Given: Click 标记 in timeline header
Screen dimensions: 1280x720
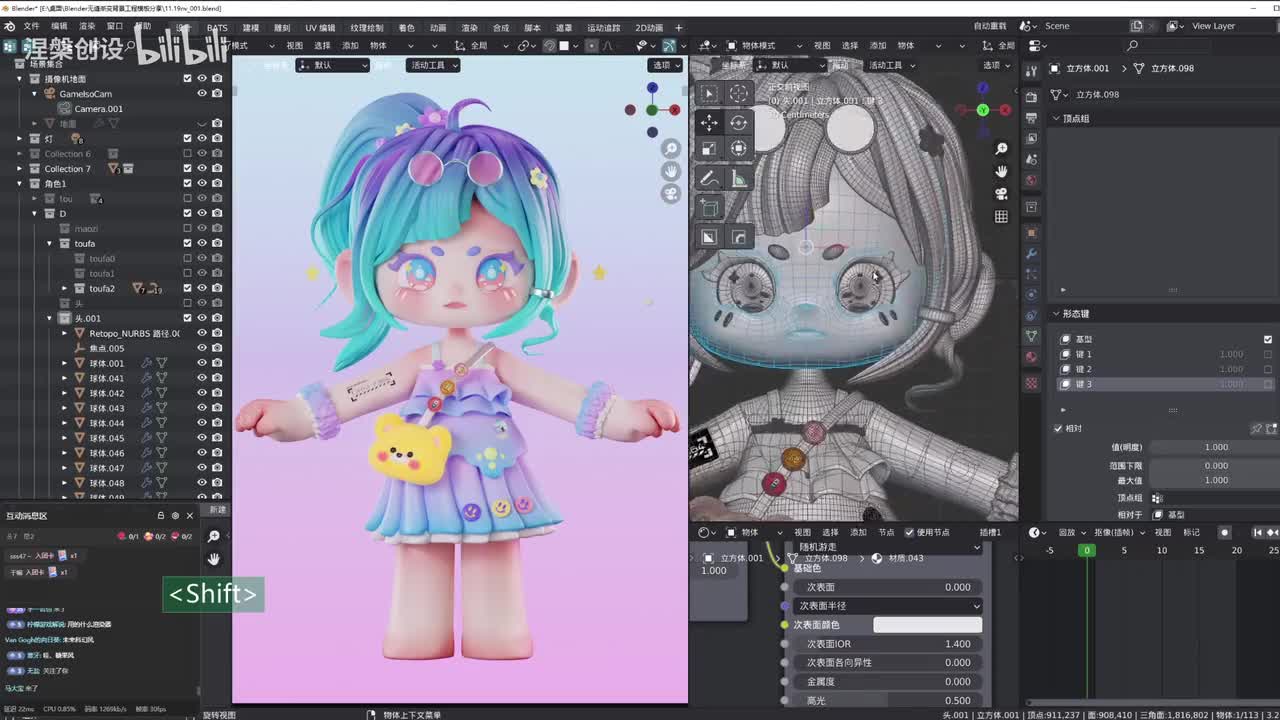Looking at the screenshot, I should pos(1192,532).
